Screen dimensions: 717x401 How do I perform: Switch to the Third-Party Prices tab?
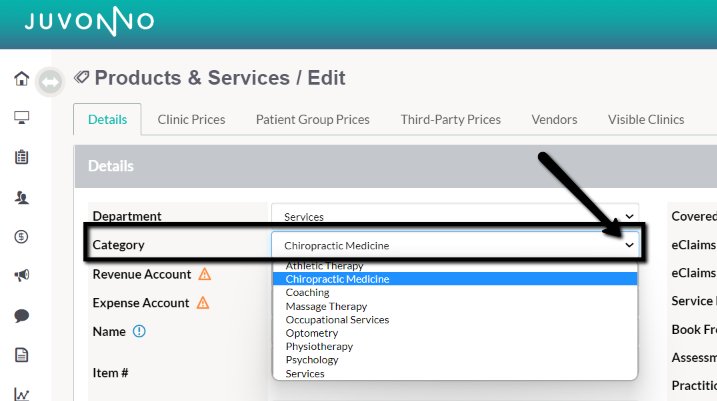click(x=451, y=119)
